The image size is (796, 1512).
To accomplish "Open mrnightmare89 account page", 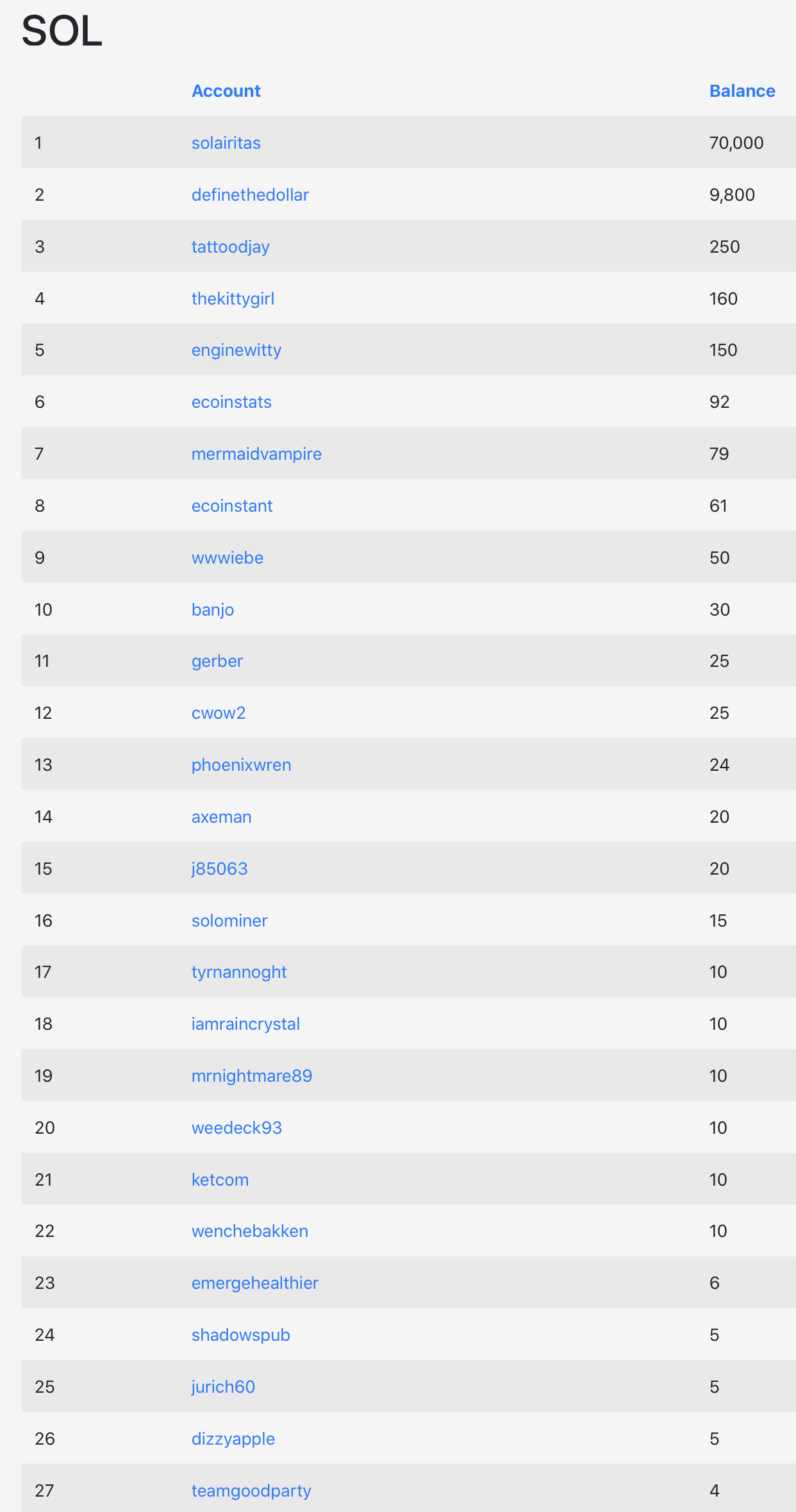I will [x=251, y=1076].
